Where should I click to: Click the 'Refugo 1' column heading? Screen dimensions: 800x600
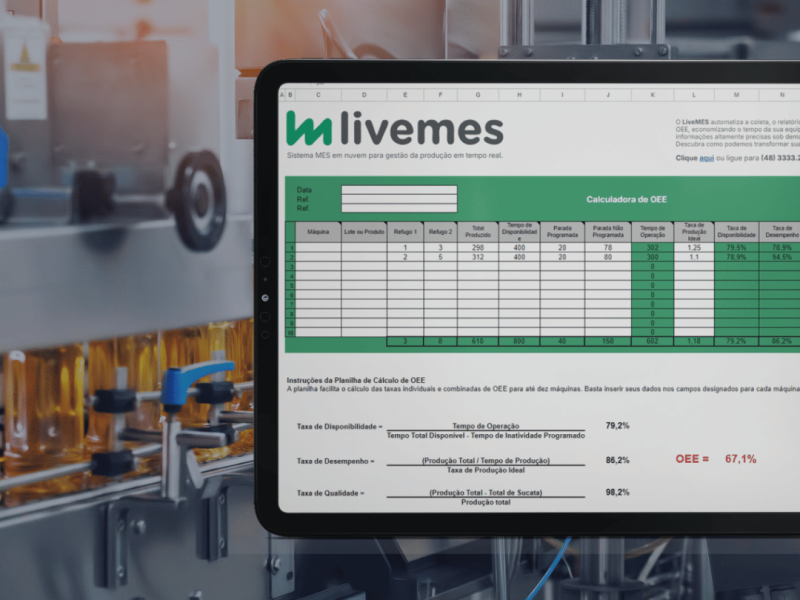pyautogui.click(x=405, y=232)
